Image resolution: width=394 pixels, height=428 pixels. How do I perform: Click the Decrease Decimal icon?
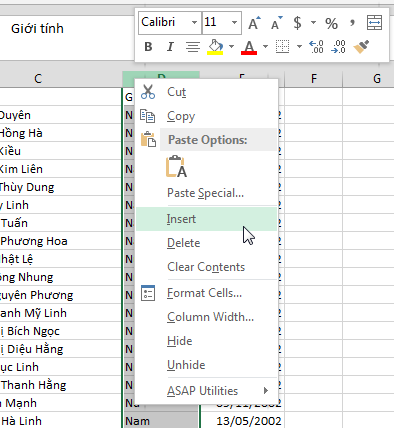click(x=338, y=47)
